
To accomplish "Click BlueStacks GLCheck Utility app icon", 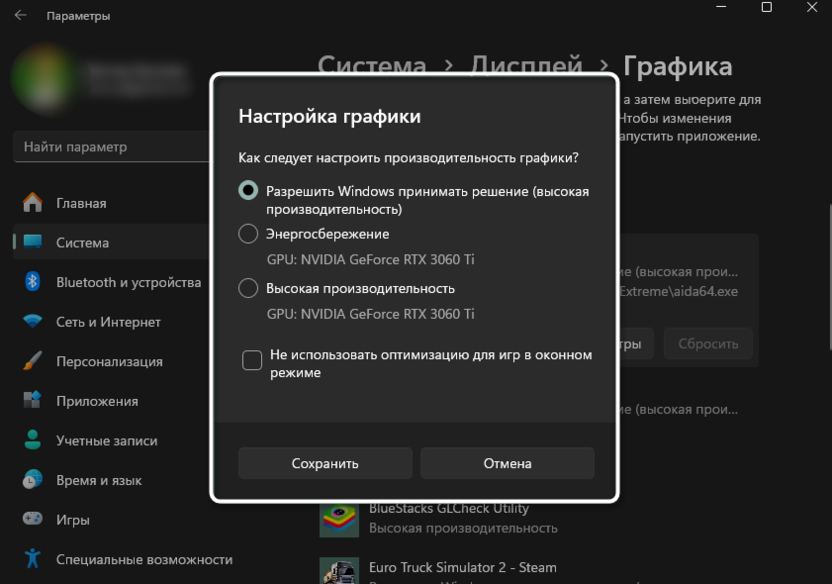I will [339, 519].
